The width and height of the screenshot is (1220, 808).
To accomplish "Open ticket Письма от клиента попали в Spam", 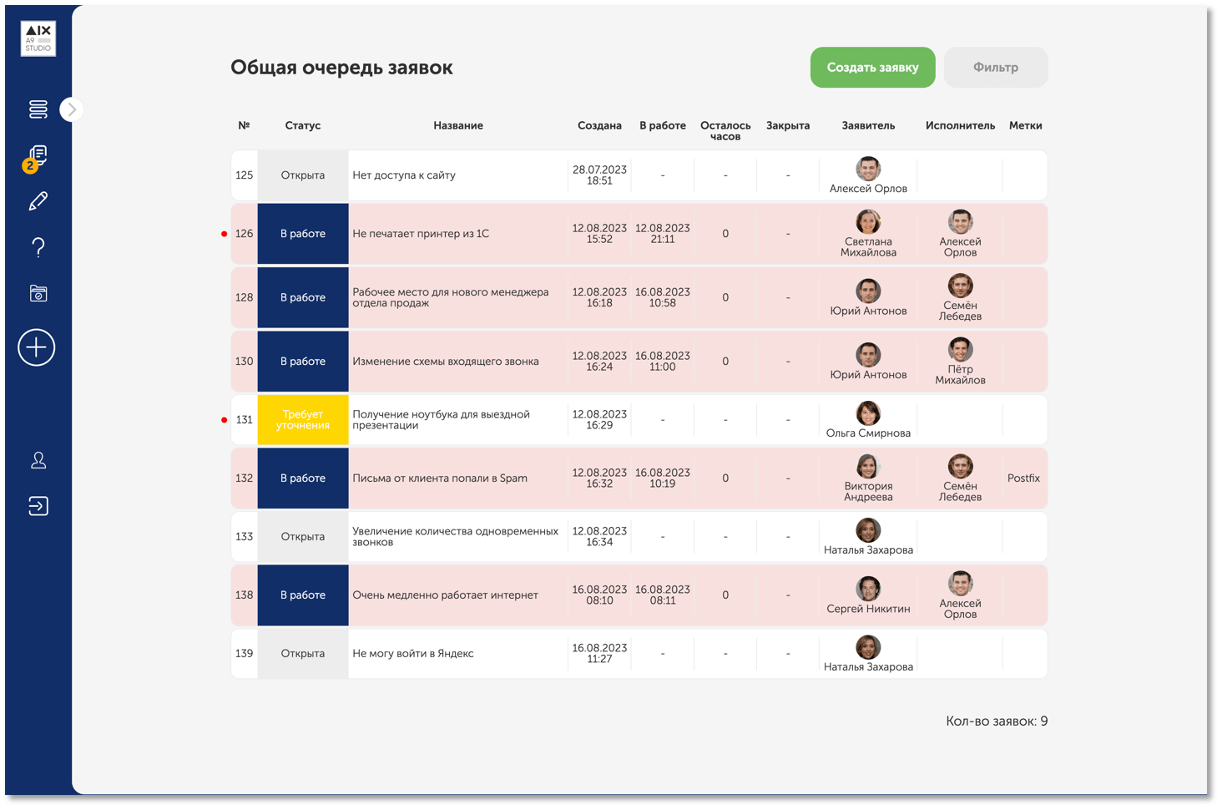I will coord(440,479).
